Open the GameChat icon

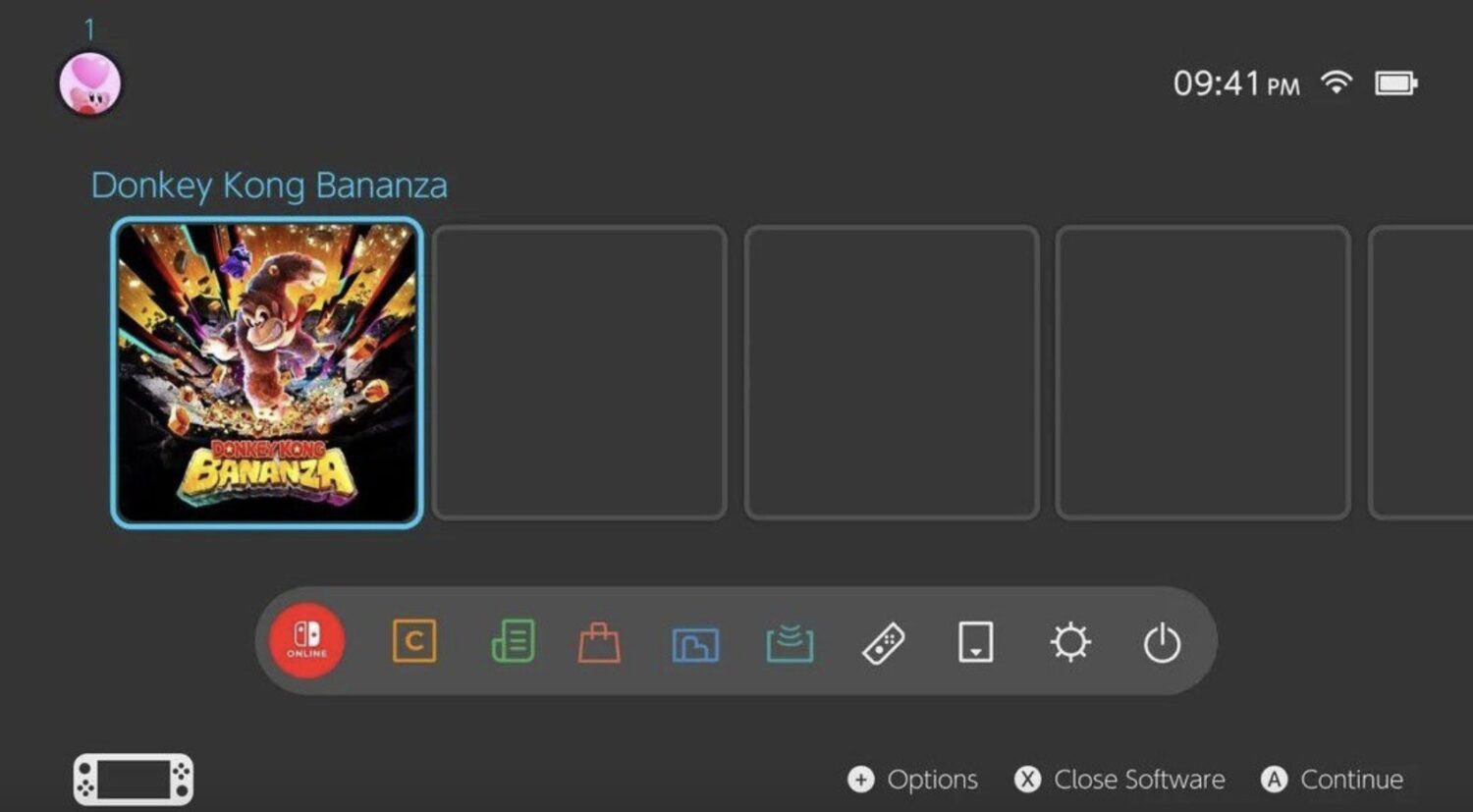[x=413, y=642]
